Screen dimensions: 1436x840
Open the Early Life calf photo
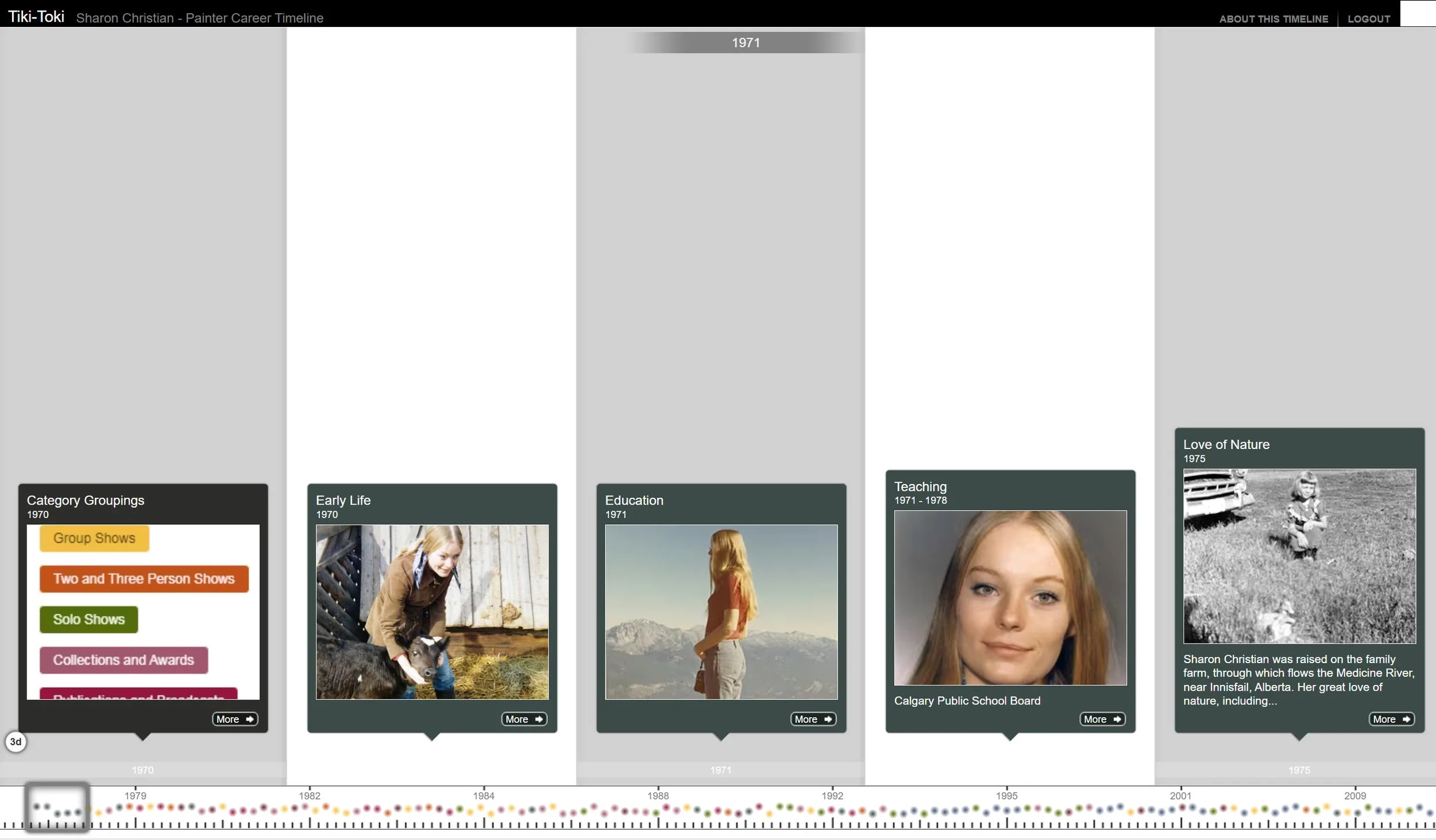[432, 612]
